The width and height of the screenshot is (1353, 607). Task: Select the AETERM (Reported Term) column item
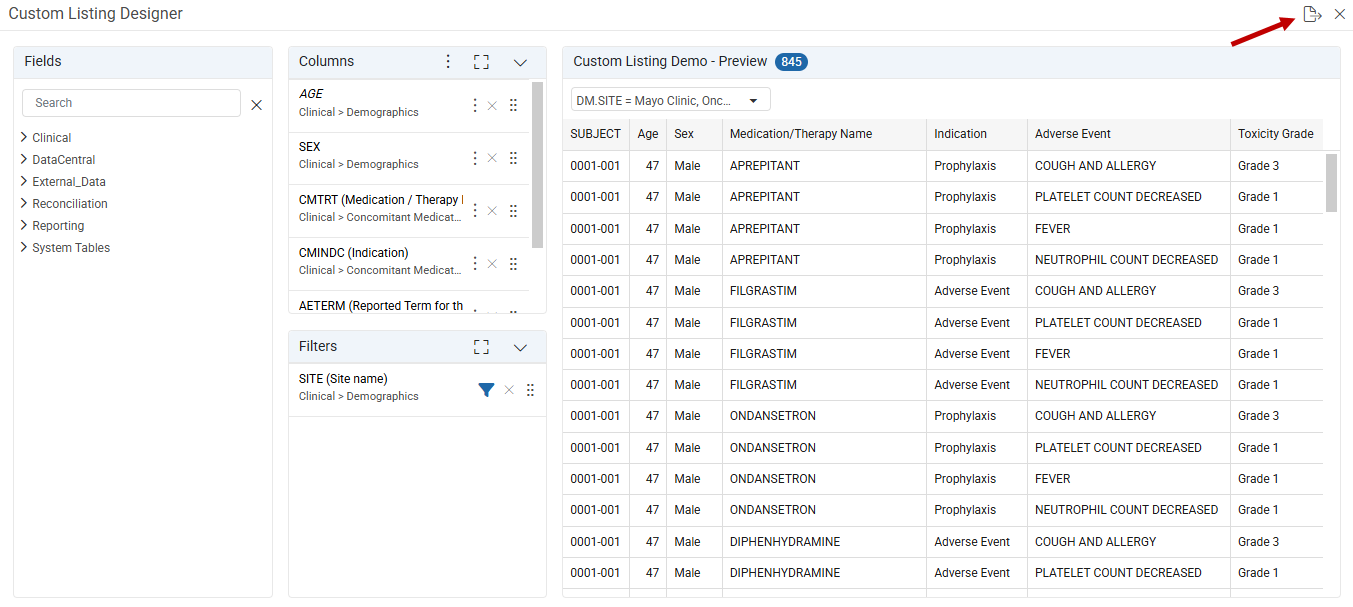point(409,302)
